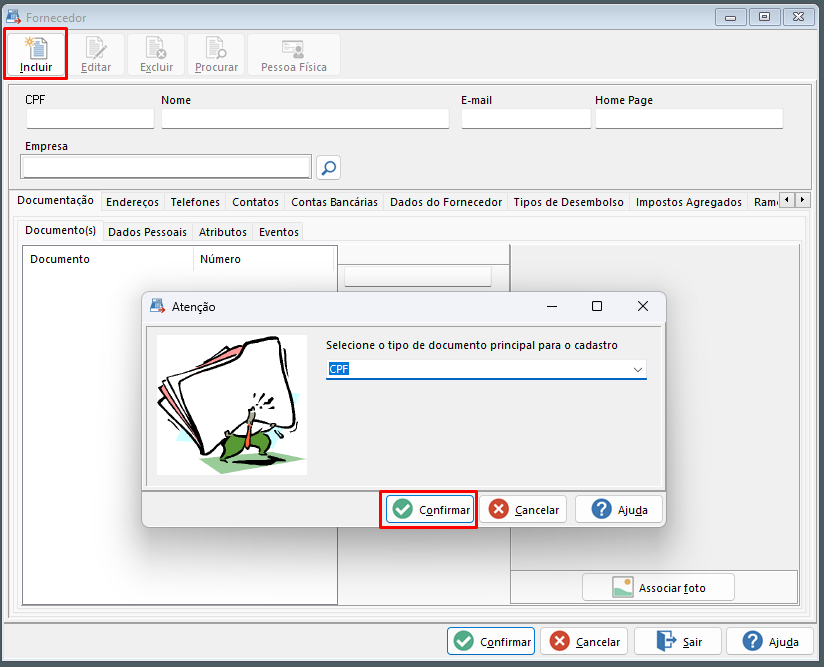
Task: Confirm the document type in Atenção dialog
Action: (x=430, y=509)
